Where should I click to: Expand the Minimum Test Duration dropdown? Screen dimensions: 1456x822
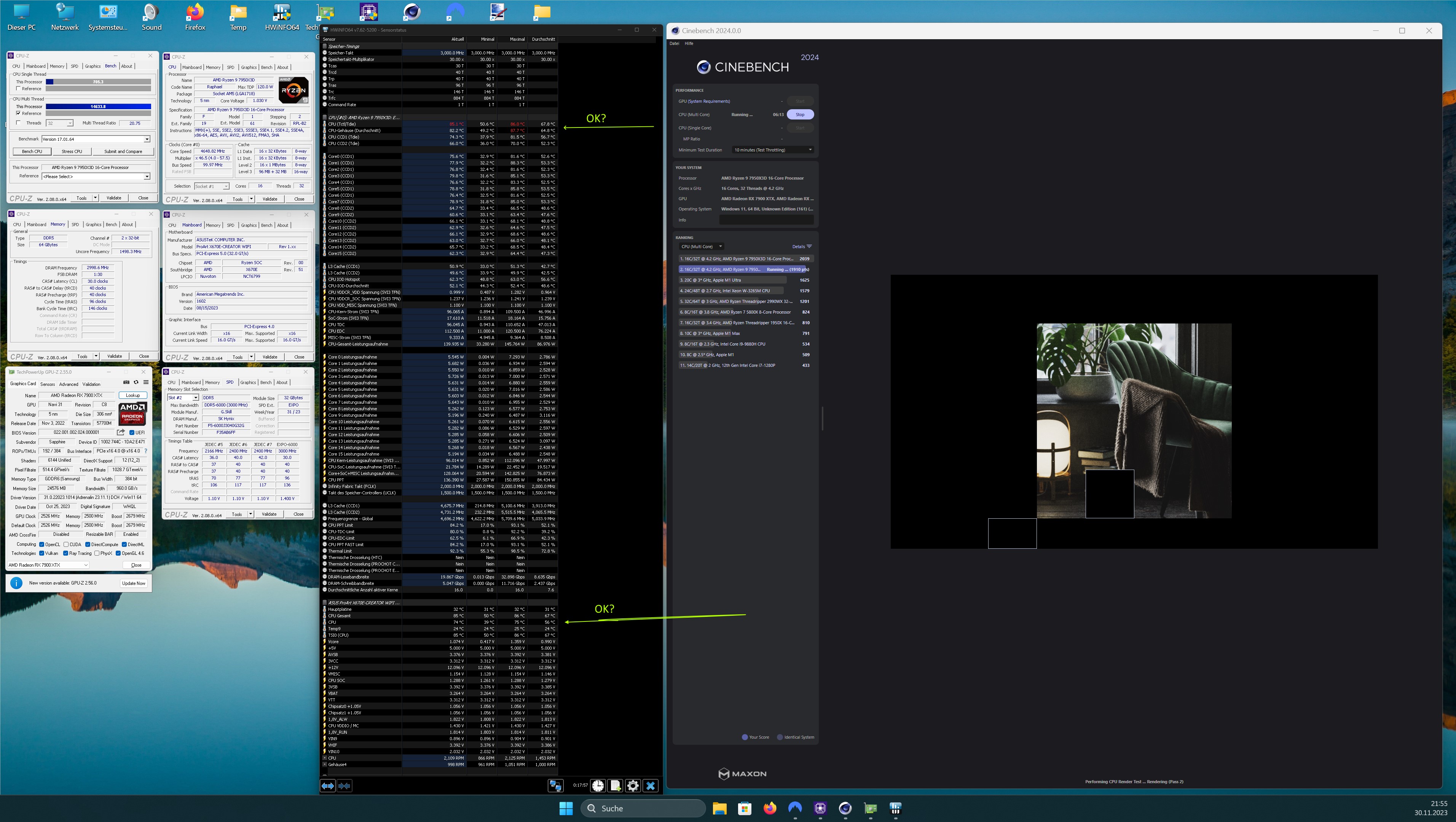point(773,150)
